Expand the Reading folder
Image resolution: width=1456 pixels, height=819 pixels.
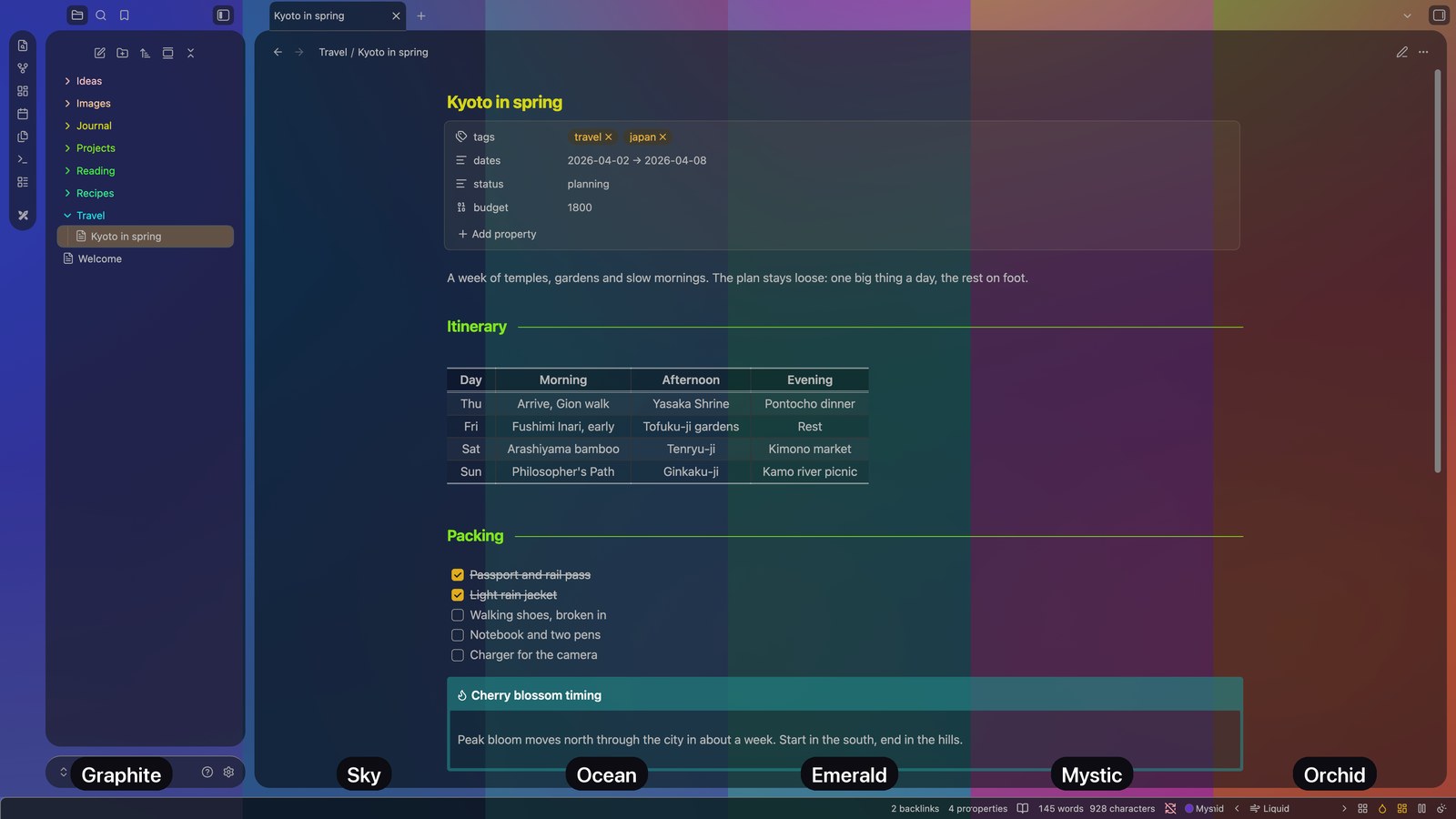pos(67,171)
